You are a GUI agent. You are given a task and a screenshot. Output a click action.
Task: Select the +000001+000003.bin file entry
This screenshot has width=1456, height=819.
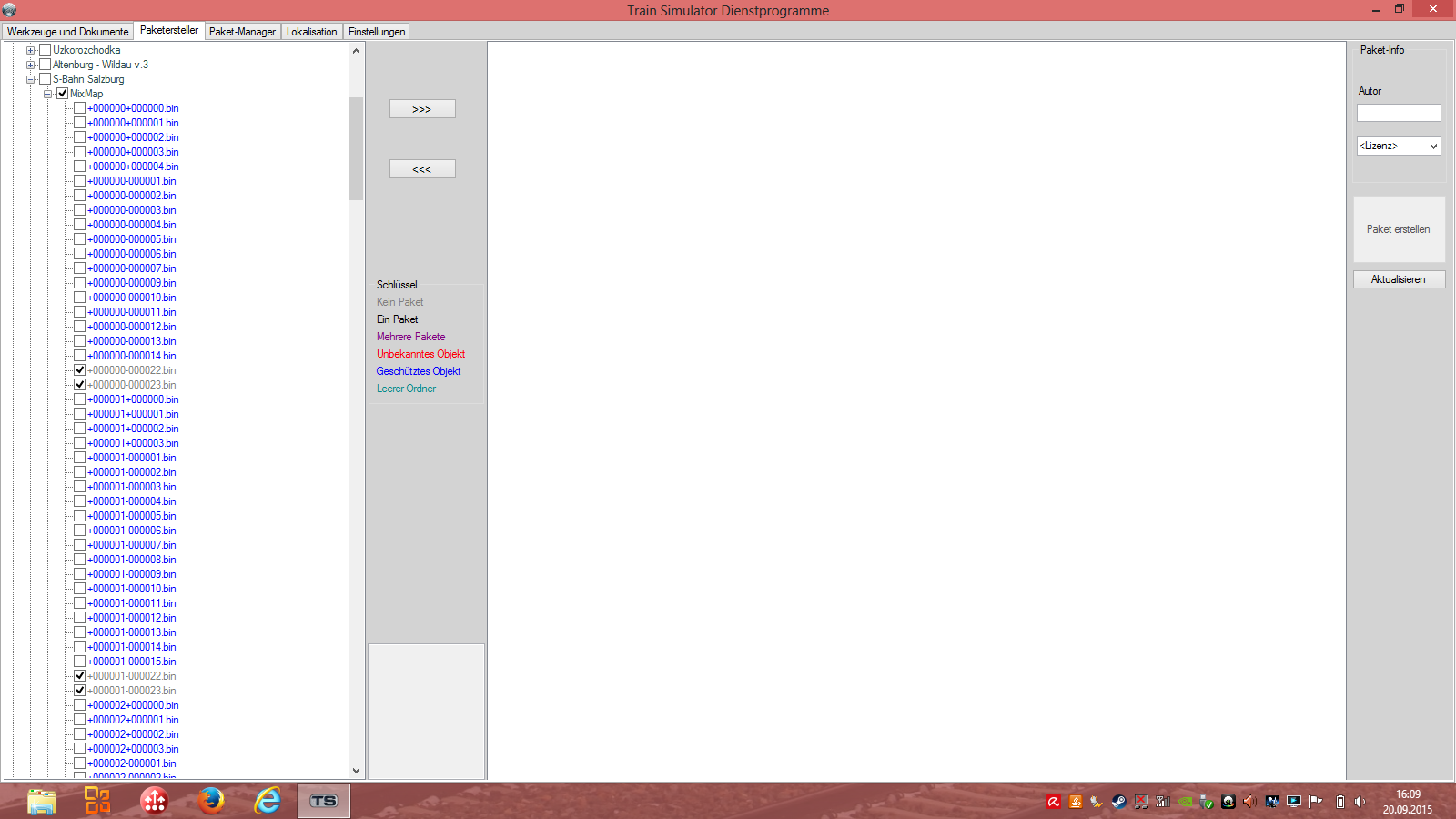133,443
